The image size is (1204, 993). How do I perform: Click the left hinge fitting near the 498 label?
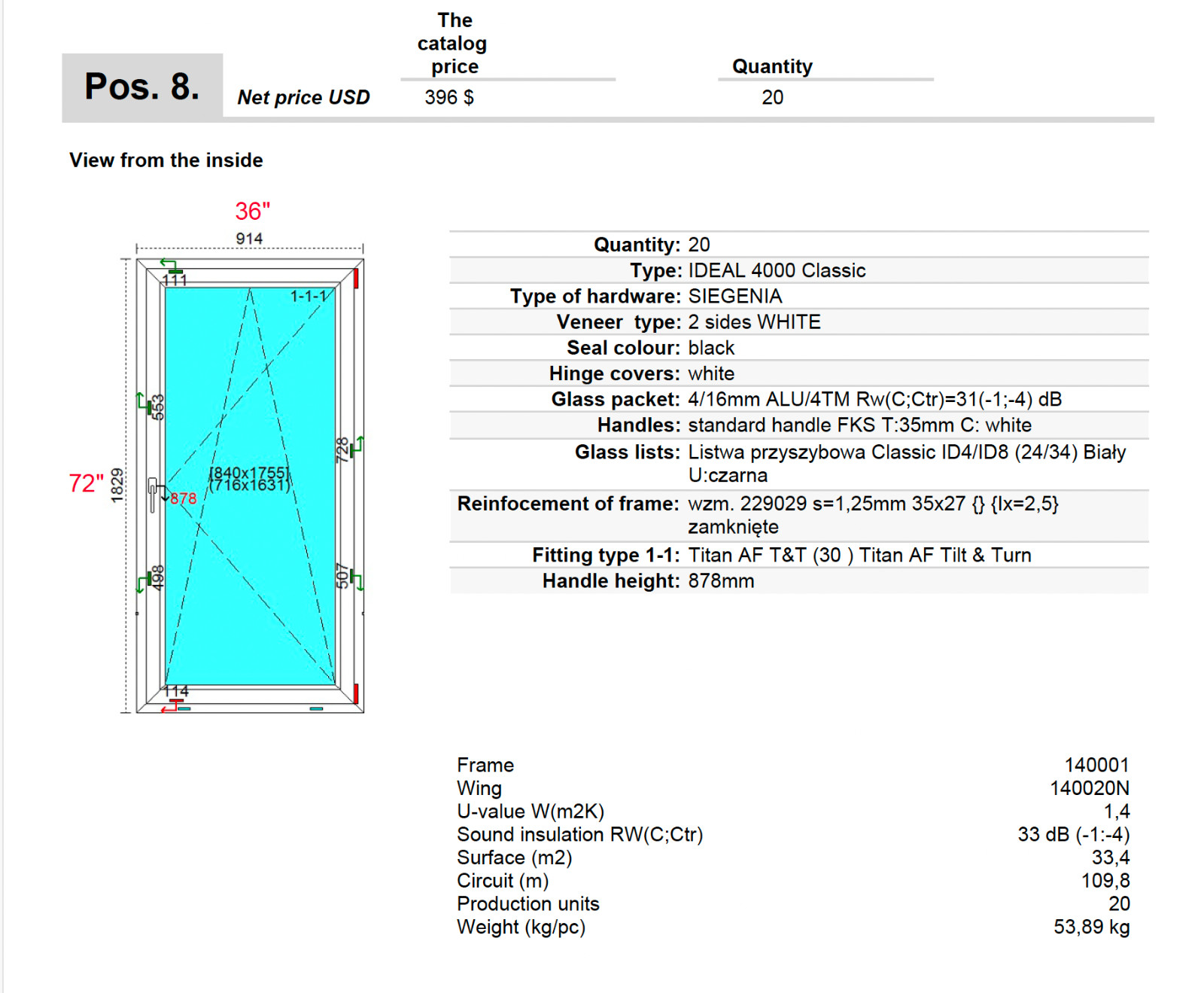pos(150,577)
